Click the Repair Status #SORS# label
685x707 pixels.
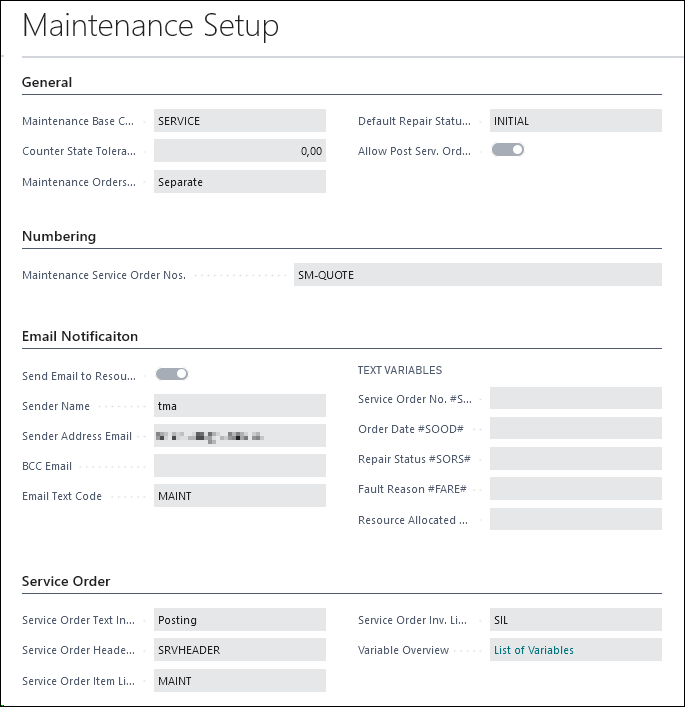tap(414, 459)
